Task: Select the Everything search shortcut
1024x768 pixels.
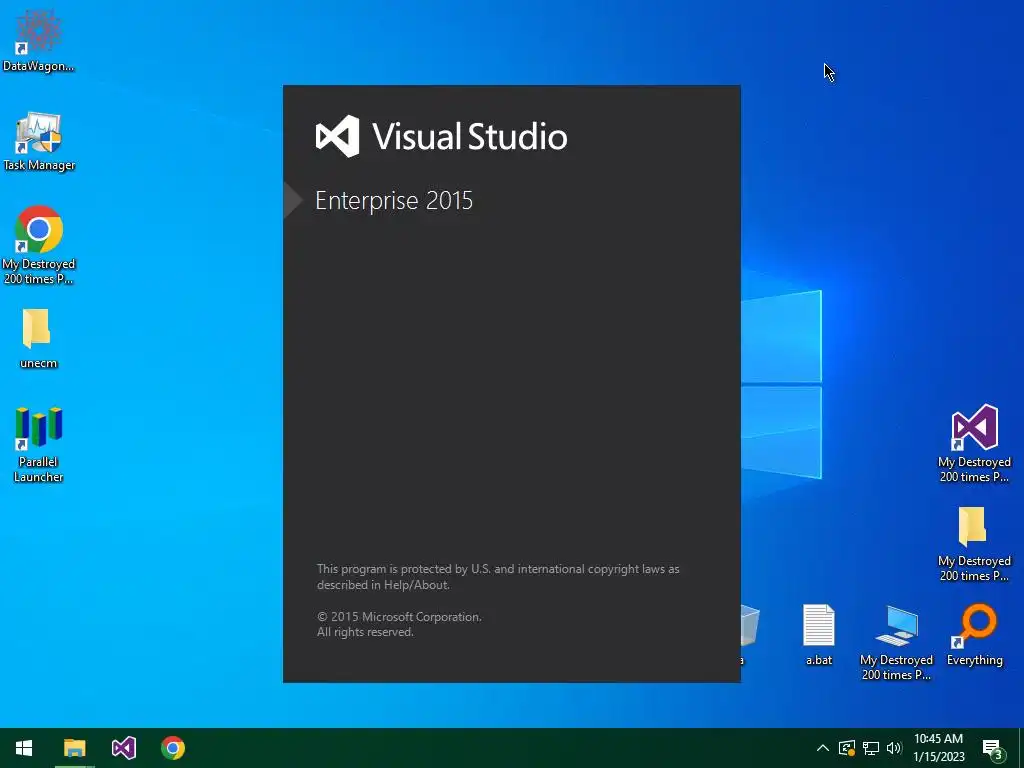Action: pos(974,635)
